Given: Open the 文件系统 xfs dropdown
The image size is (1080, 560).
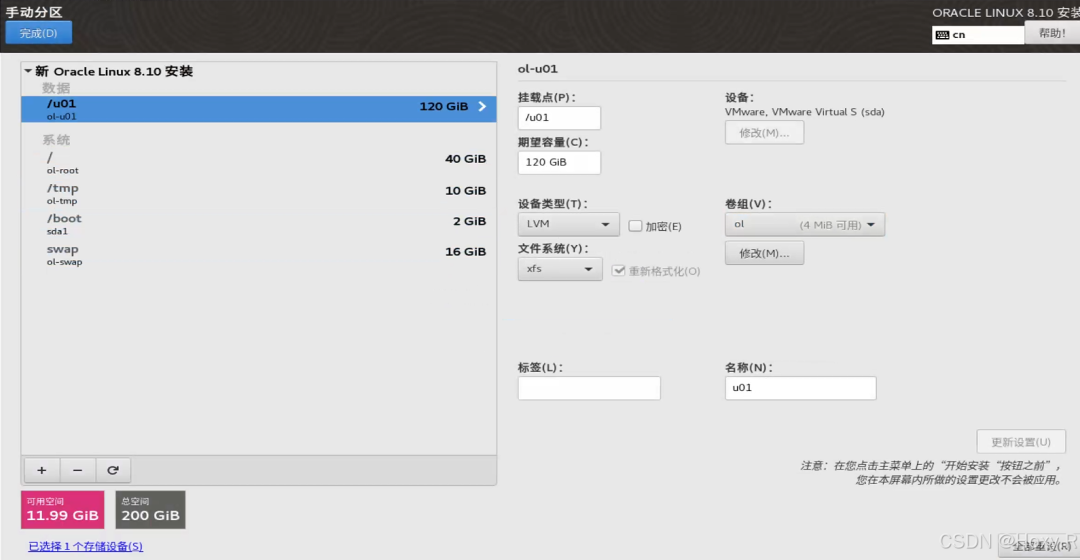Looking at the screenshot, I should pos(560,269).
